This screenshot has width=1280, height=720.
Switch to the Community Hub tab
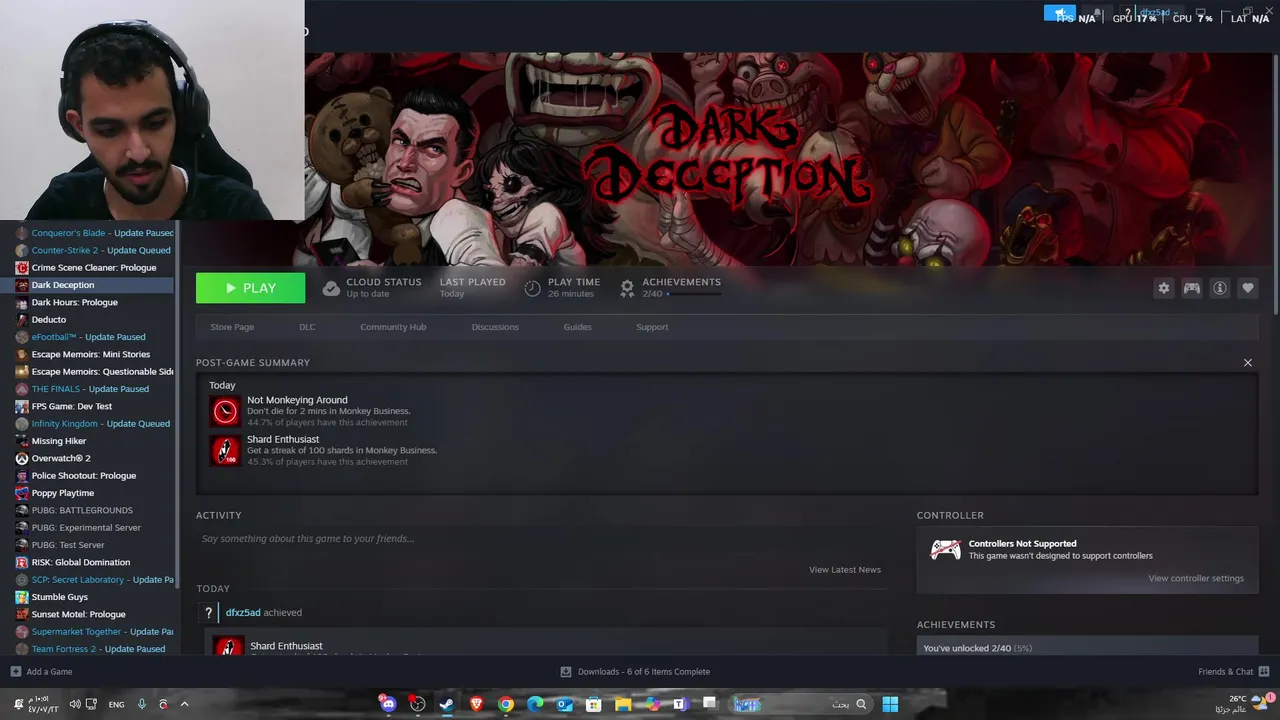393,327
